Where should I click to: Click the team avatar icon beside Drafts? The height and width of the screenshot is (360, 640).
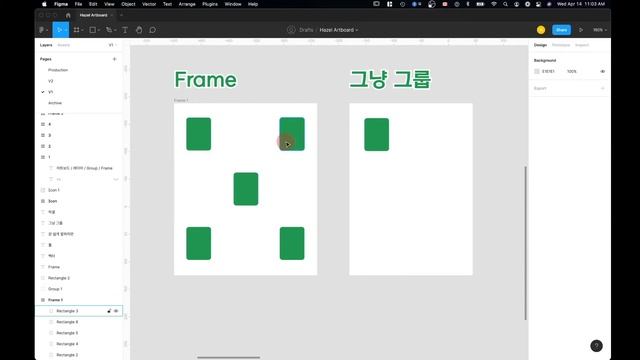[x=291, y=30]
